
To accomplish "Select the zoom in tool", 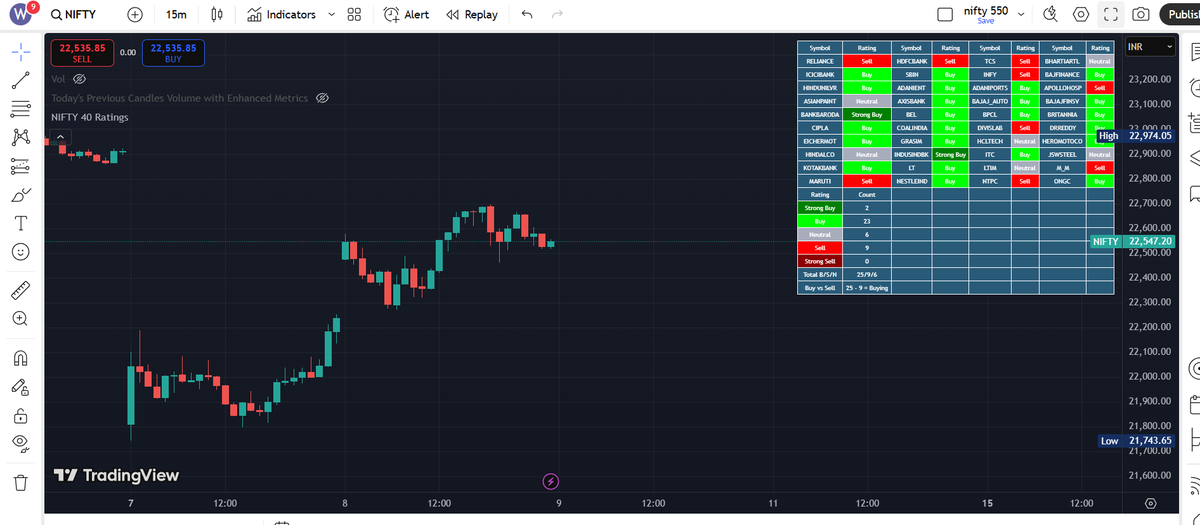I will [20, 318].
